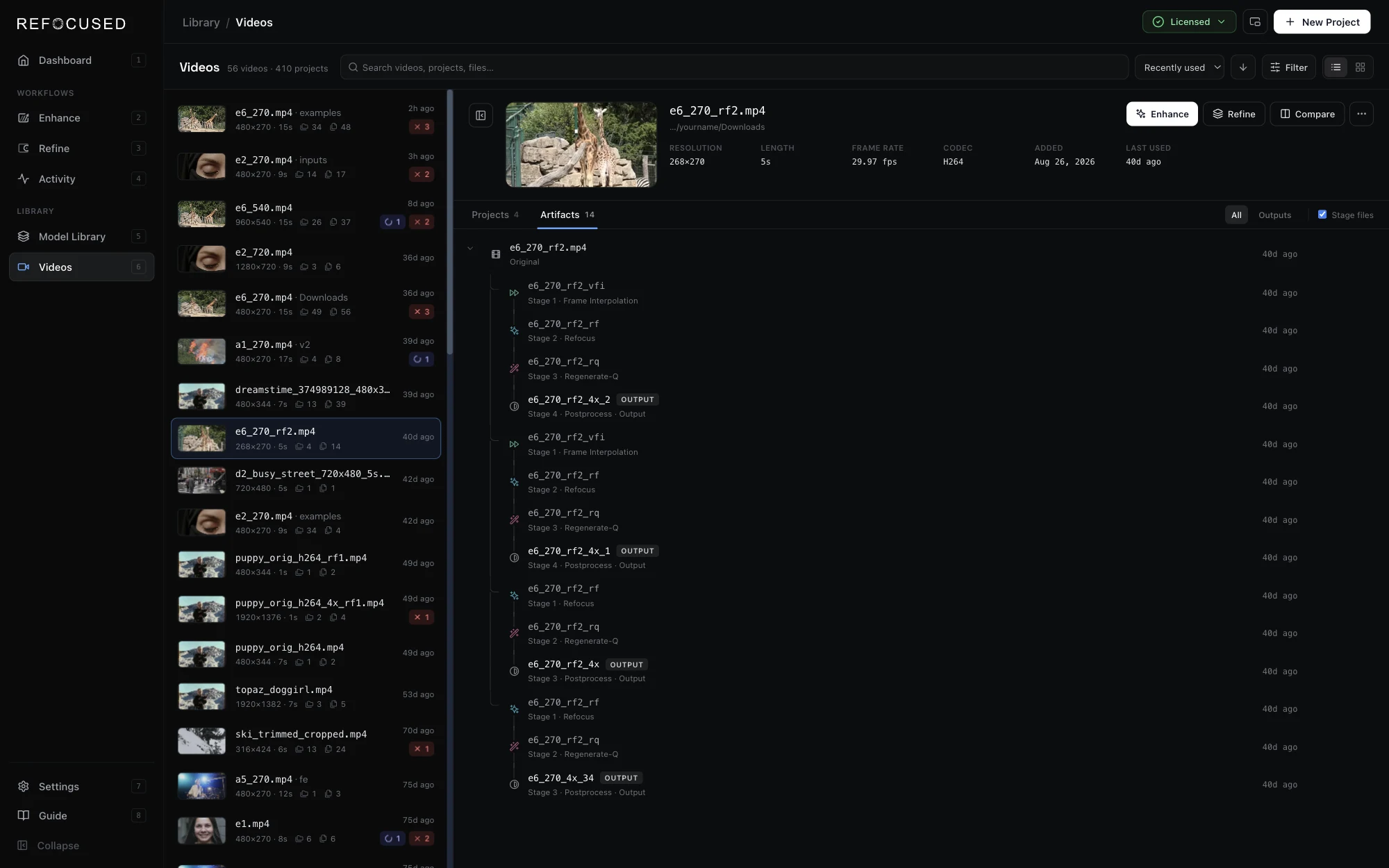The width and height of the screenshot is (1389, 868).
Task: Open Settings from the sidebar
Action: (x=81, y=787)
